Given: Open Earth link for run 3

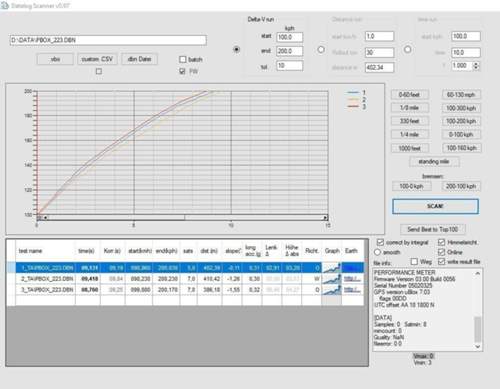Looking at the screenshot, I should pyautogui.click(x=352, y=290).
